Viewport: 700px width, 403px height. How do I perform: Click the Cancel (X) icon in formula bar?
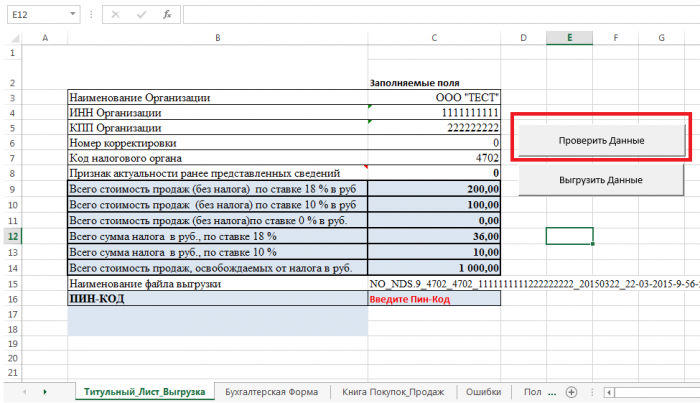pos(118,16)
